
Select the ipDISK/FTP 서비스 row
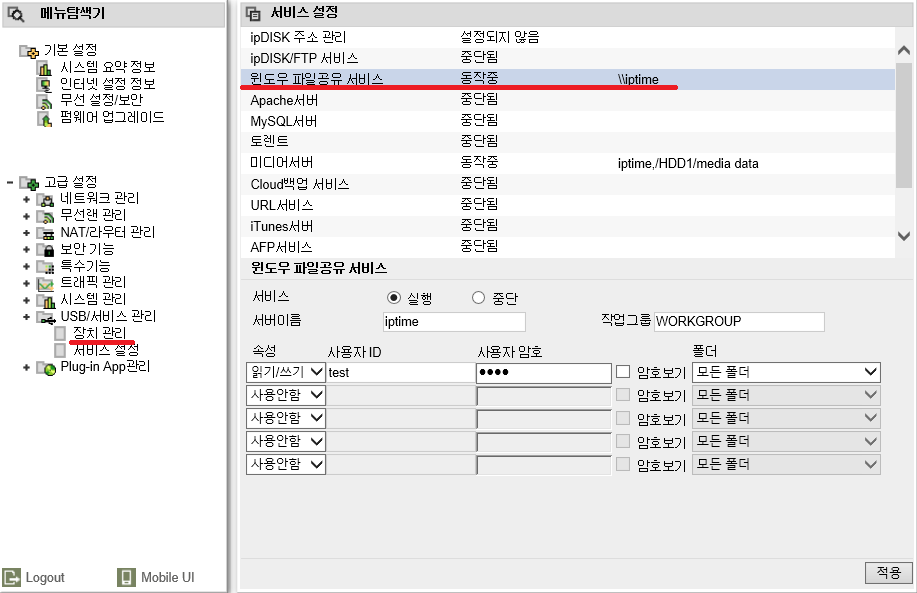pos(568,58)
